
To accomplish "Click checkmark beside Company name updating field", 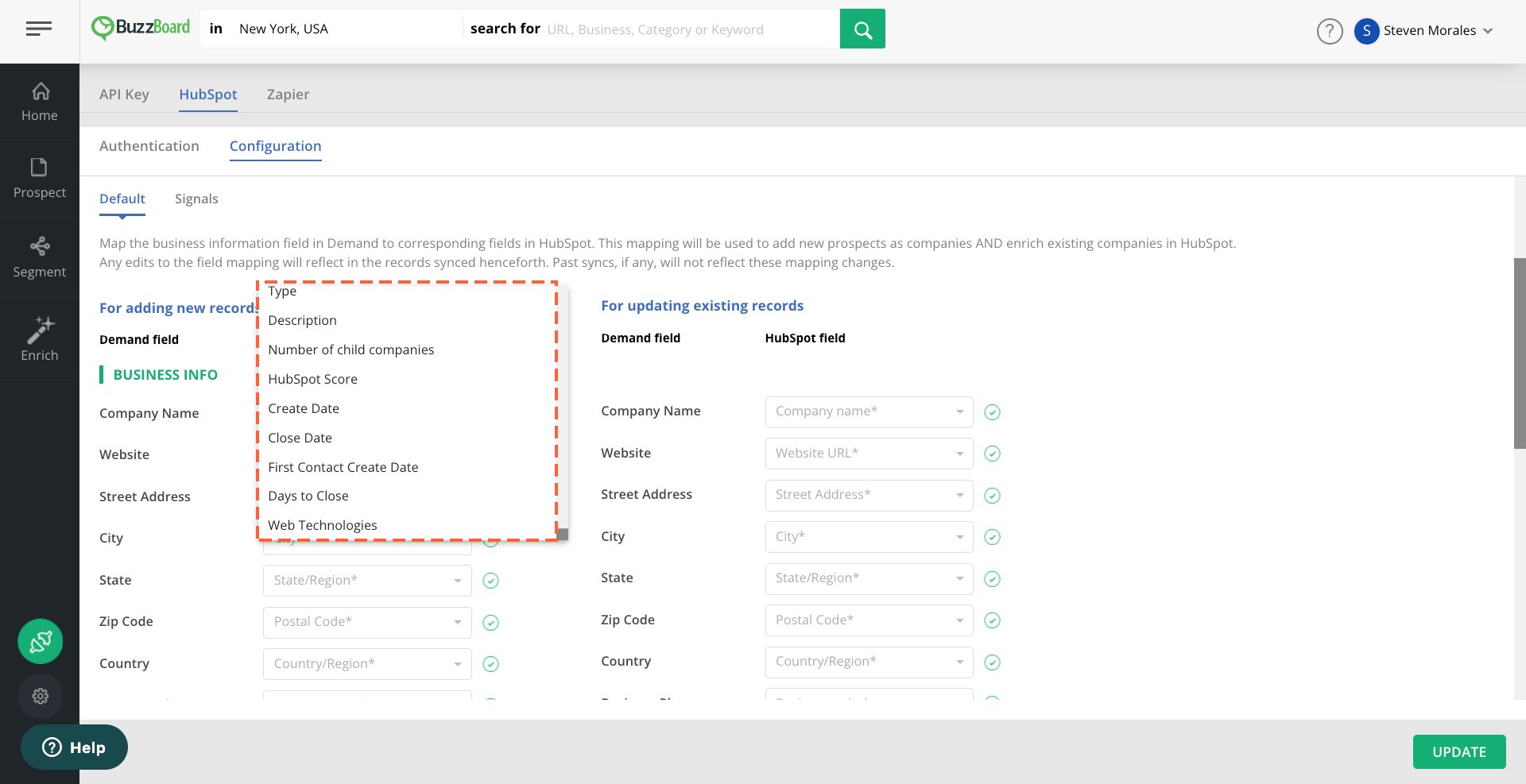I will 992,412.
